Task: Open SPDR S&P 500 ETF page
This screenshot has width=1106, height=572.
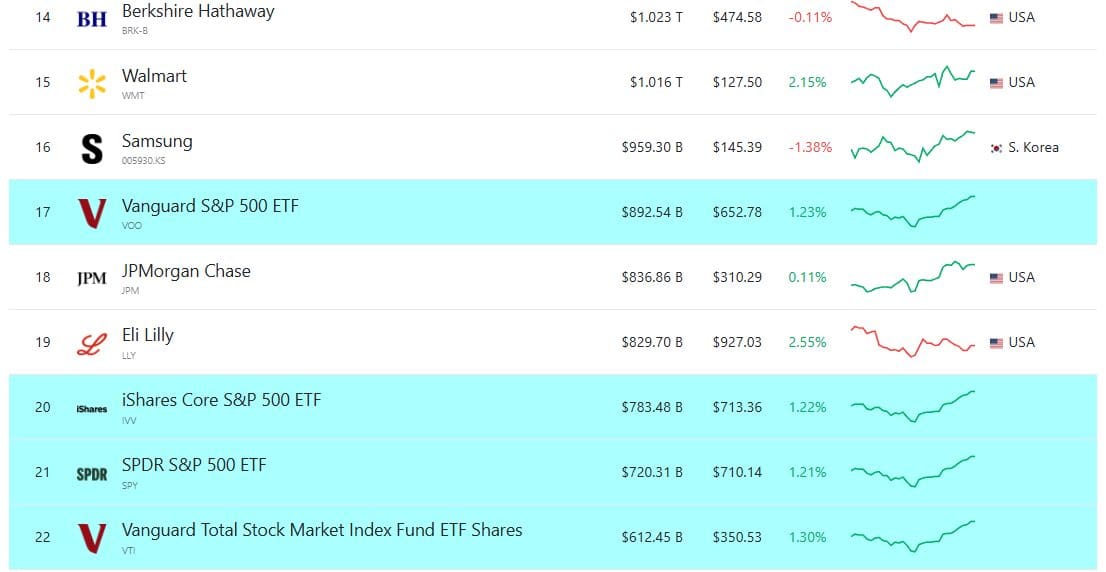Action: [194, 465]
